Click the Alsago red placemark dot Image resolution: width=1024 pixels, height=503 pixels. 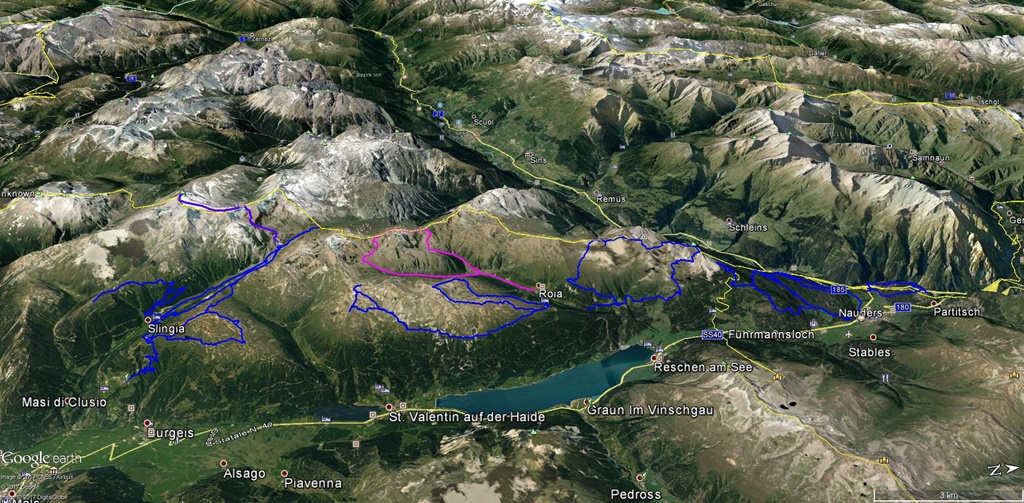(x=223, y=463)
